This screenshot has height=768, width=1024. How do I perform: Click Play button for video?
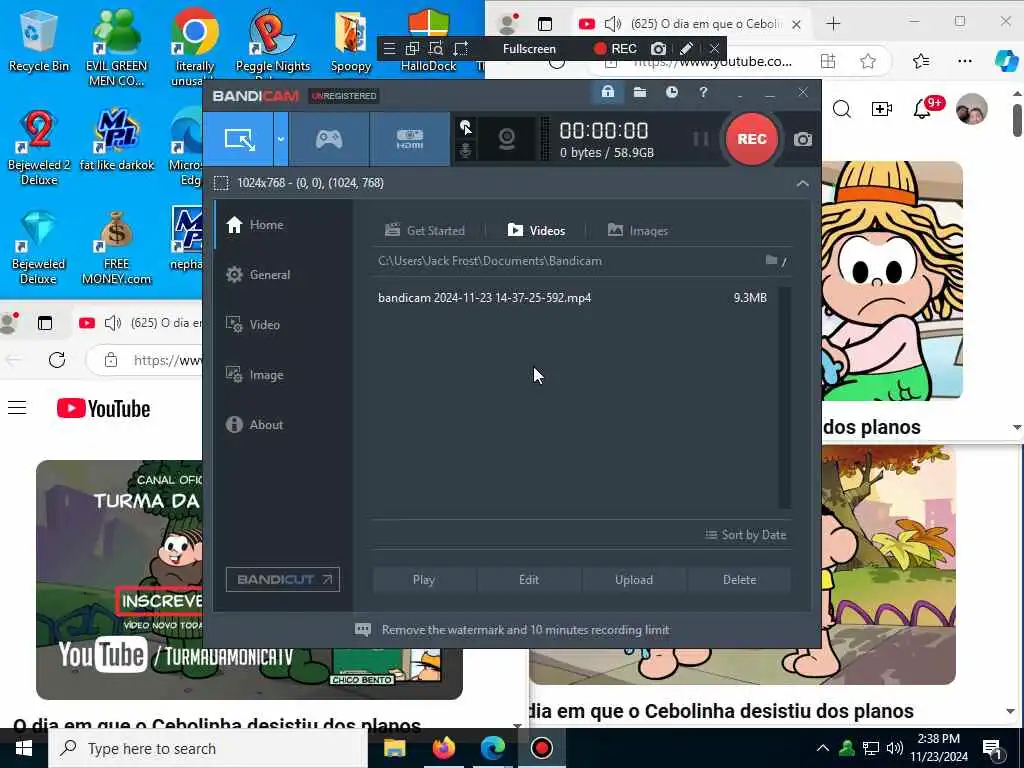424,579
